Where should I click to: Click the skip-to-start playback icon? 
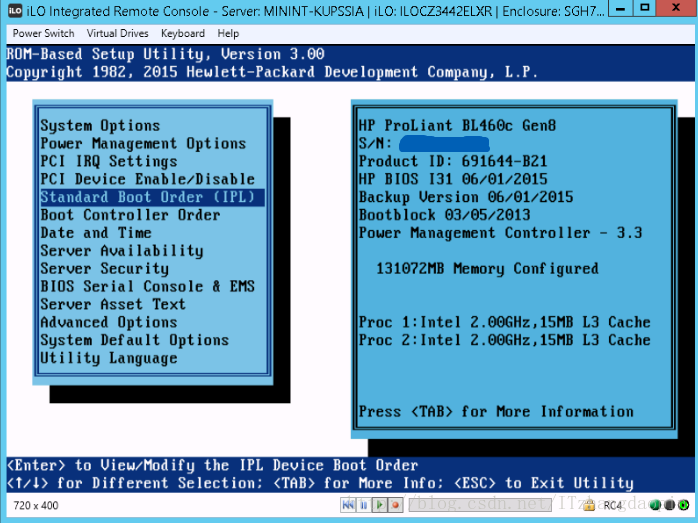348,505
